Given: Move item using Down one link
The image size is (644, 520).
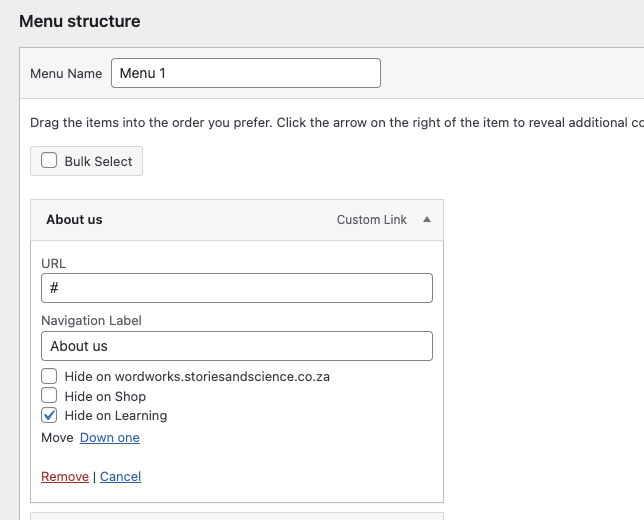Looking at the screenshot, I should pyautogui.click(x=110, y=438).
